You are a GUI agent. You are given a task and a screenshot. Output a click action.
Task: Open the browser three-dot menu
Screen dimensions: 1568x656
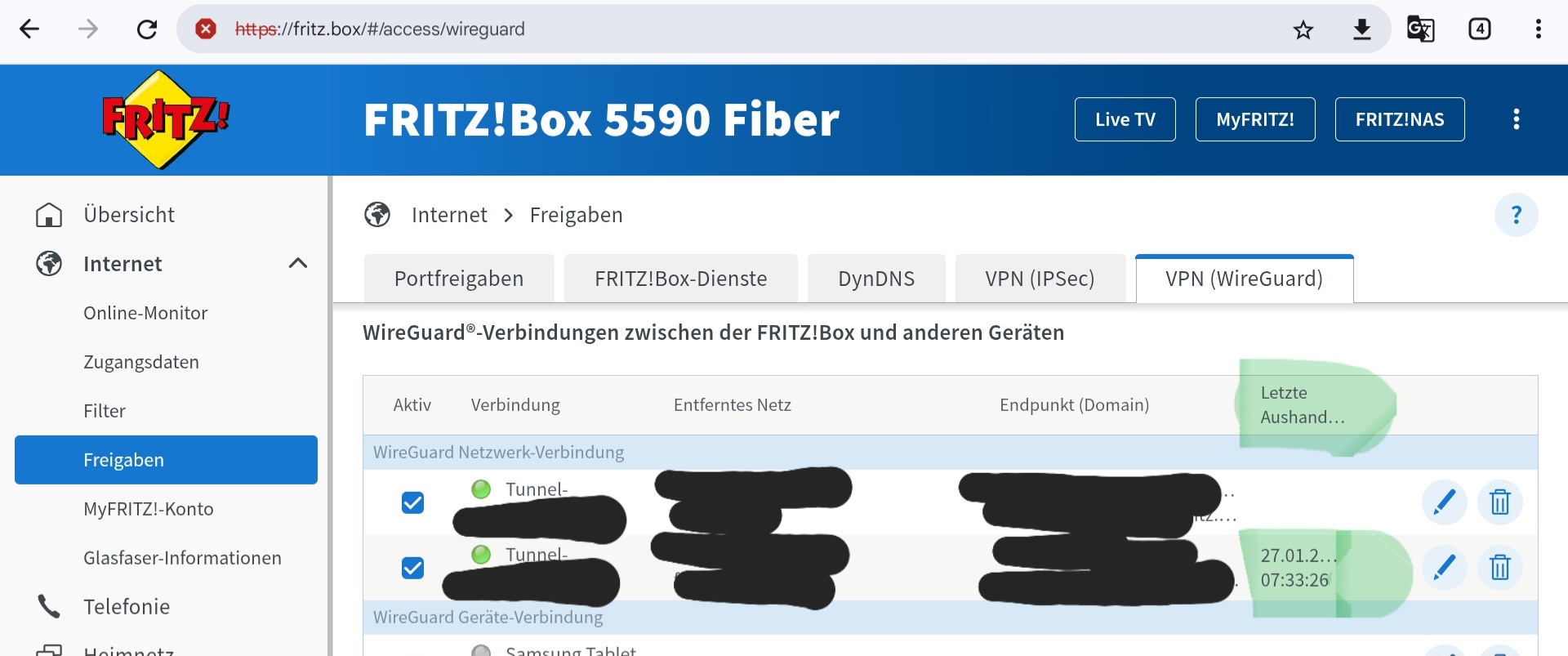[1539, 29]
